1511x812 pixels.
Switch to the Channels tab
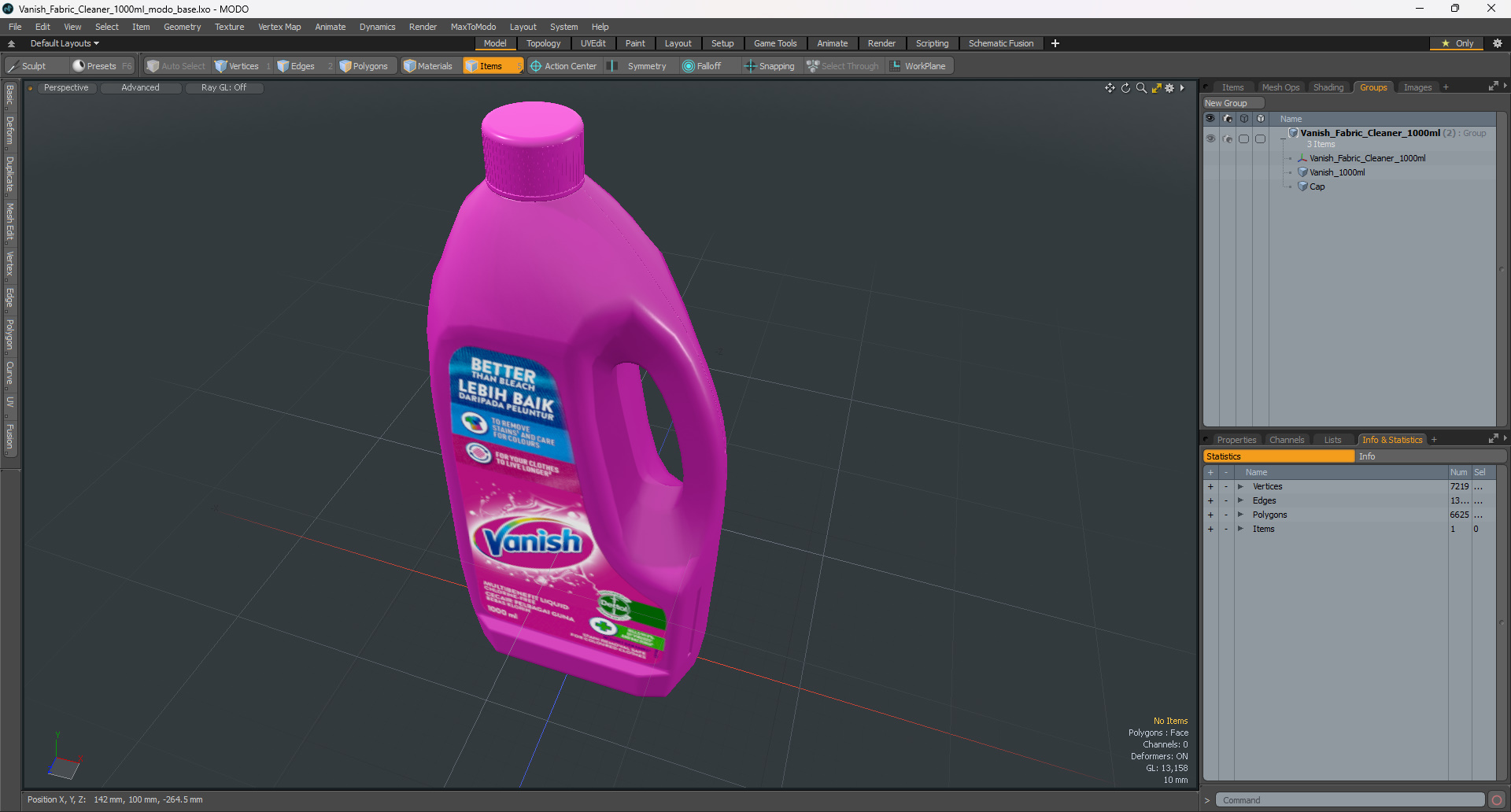[x=1287, y=440]
